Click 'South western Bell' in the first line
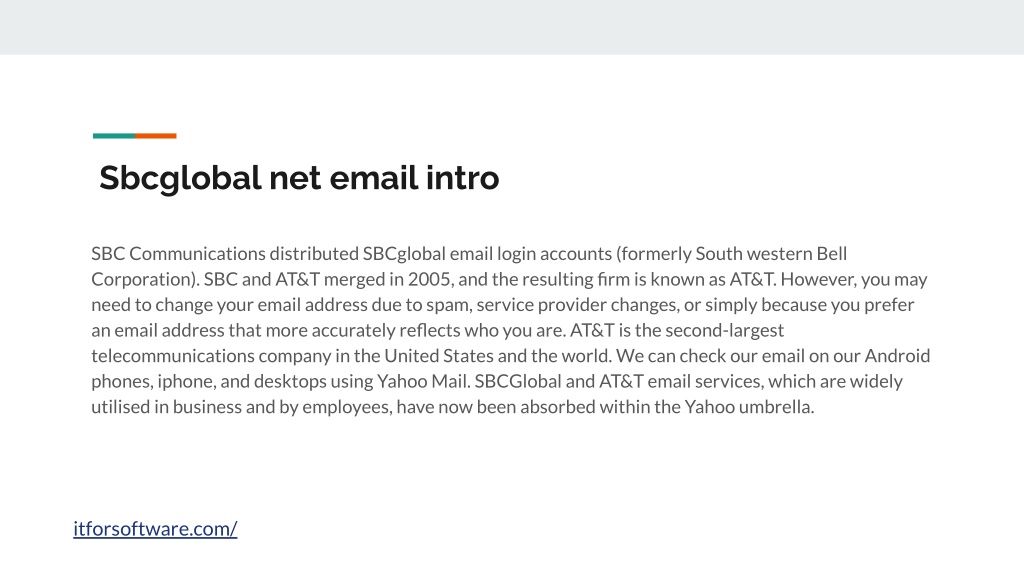 pos(771,253)
